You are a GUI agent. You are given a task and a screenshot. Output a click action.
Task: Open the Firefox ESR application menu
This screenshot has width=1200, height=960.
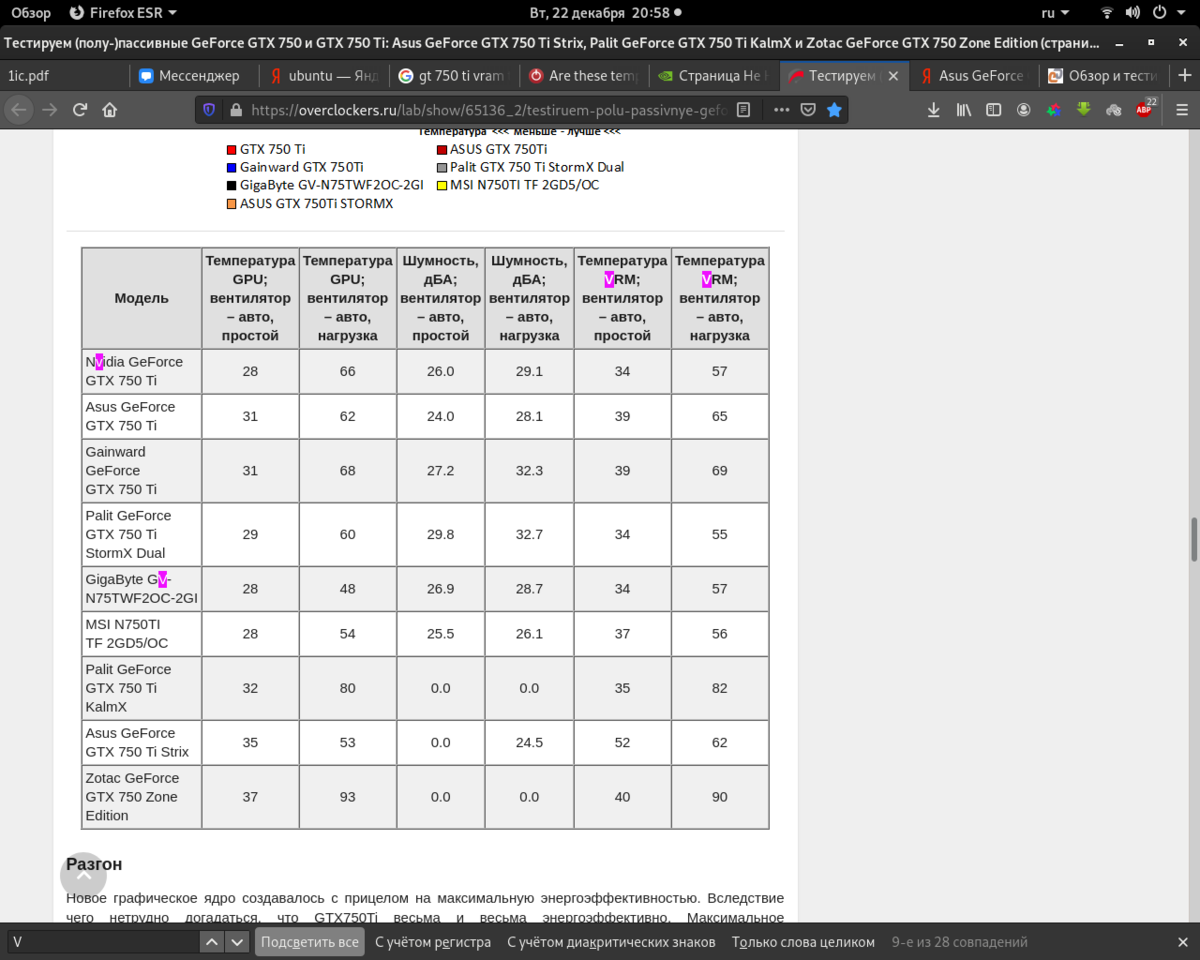point(124,13)
